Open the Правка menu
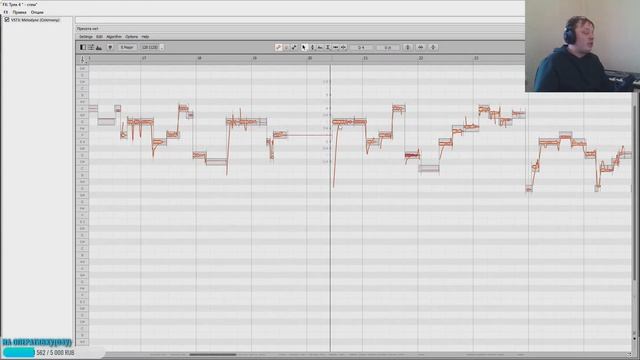This screenshot has width=640, height=360. coord(19,12)
